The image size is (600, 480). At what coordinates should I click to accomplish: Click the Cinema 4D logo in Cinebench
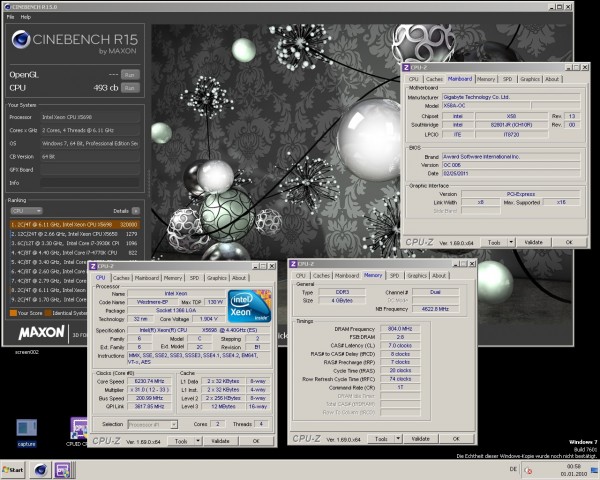point(21,40)
